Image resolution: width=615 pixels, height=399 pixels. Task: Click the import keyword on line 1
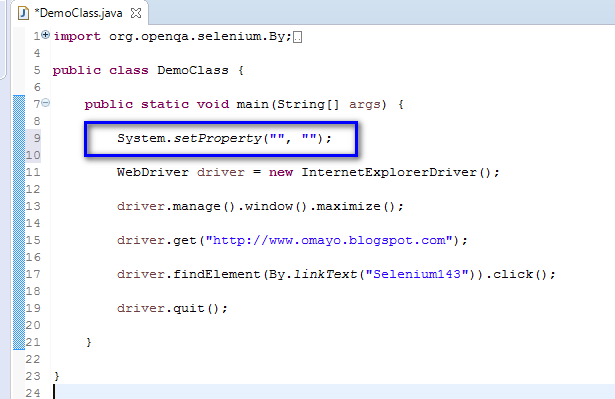point(77,36)
